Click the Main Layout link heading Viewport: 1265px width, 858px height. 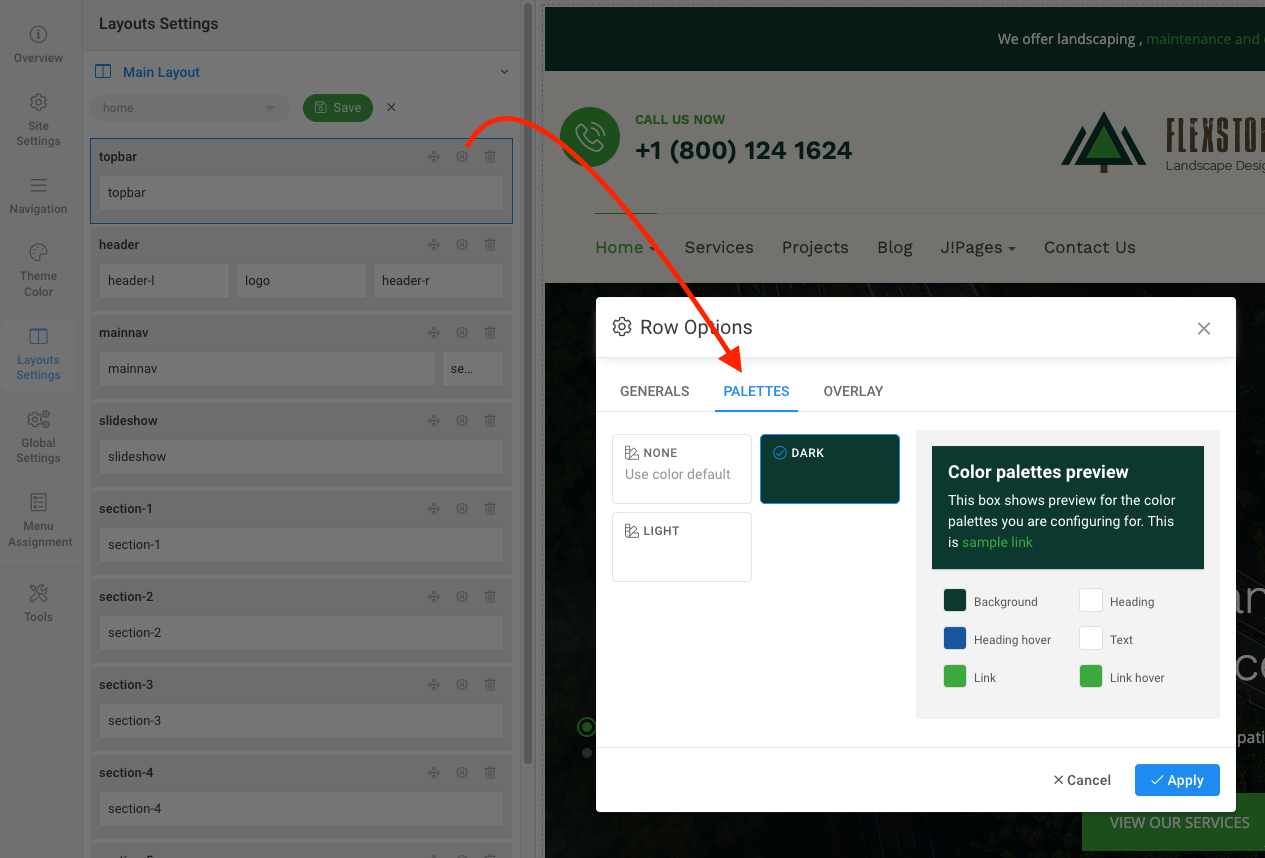tap(161, 72)
